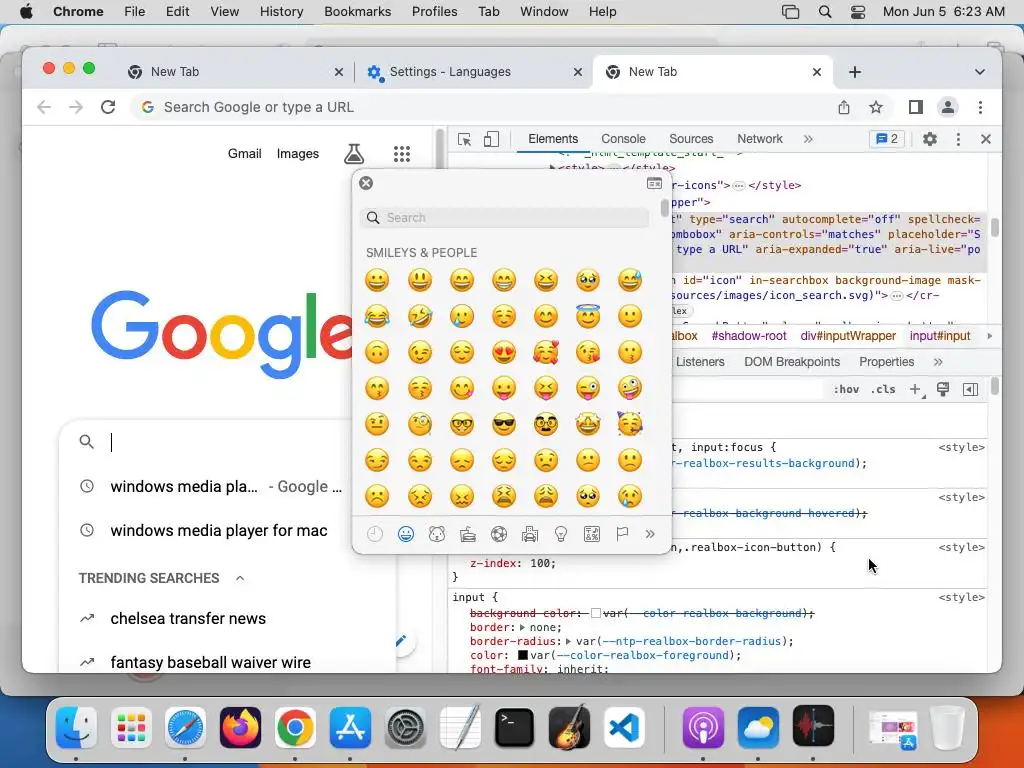Open the Google Labs flask icon
This screenshot has height=768, width=1024.
[x=353, y=154]
